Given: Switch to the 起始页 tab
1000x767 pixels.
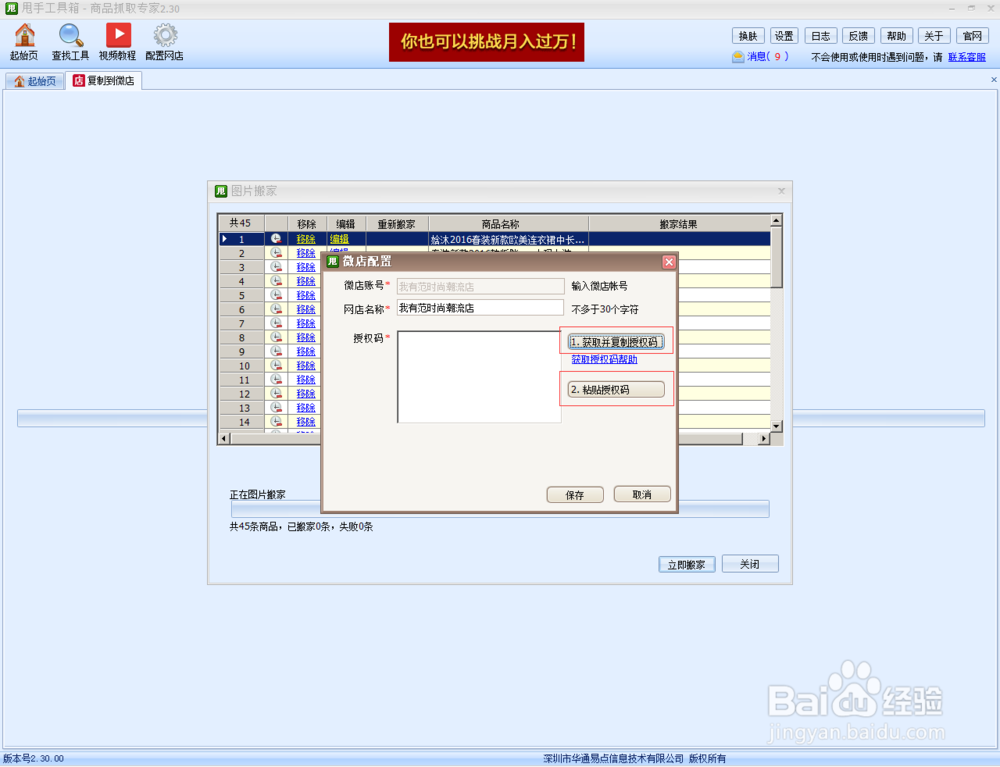Looking at the screenshot, I should pyautogui.click(x=35, y=81).
